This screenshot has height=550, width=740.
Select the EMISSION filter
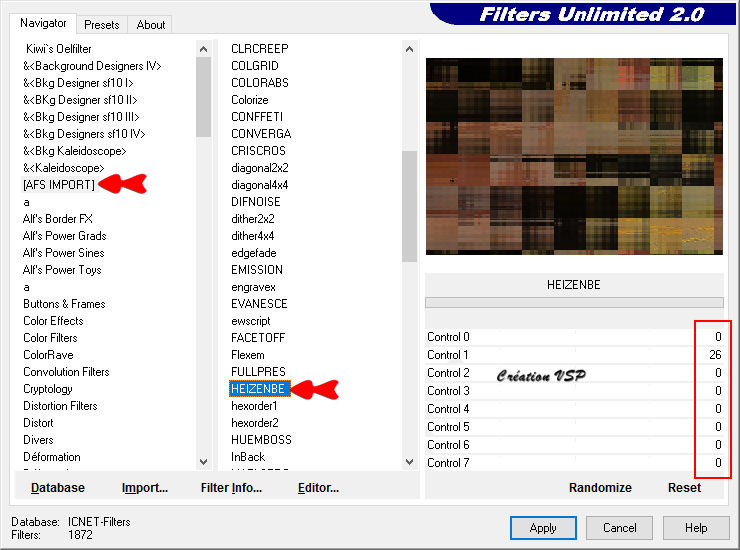pyautogui.click(x=257, y=270)
